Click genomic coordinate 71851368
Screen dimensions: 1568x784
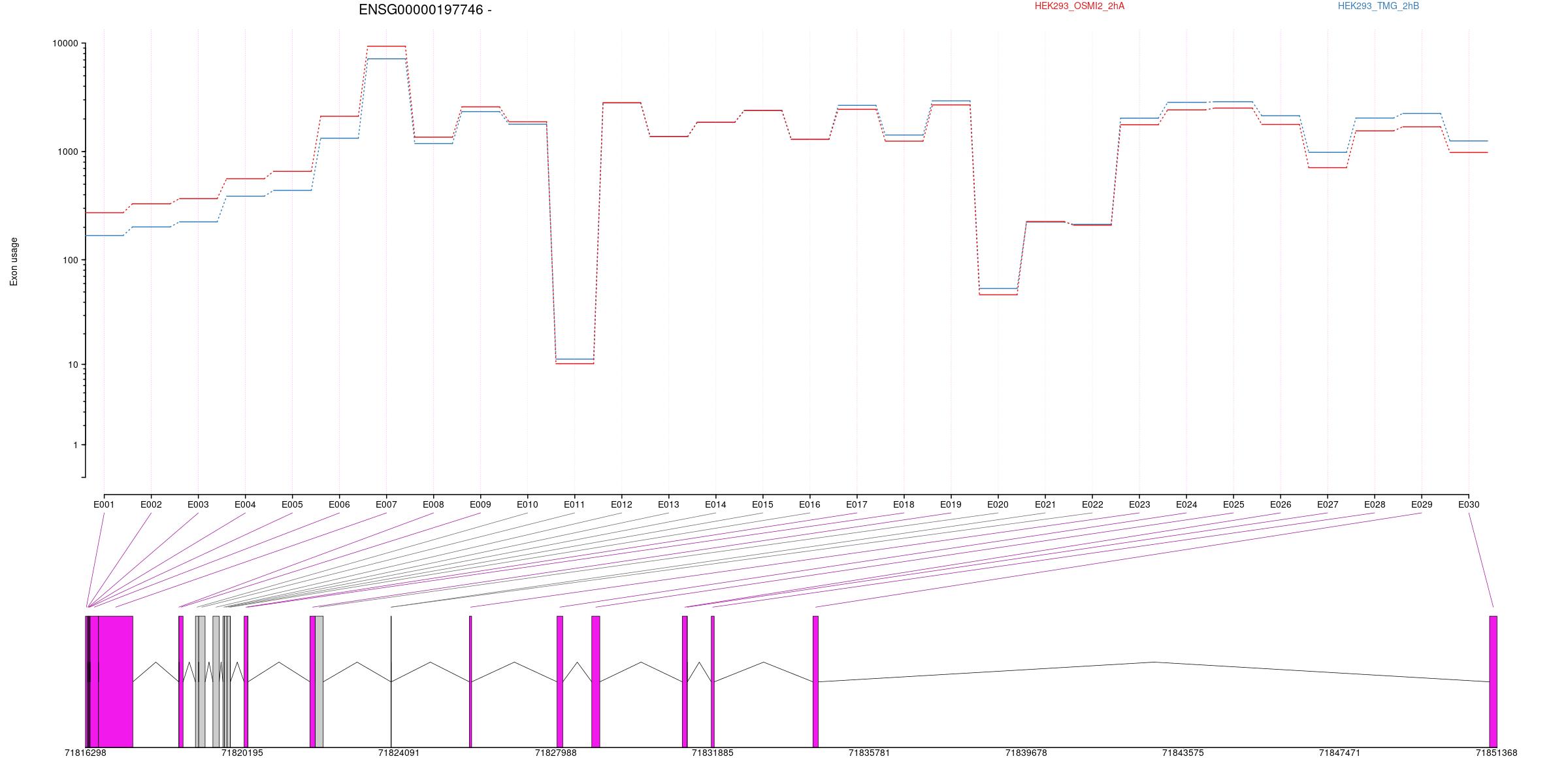pyautogui.click(x=1496, y=753)
